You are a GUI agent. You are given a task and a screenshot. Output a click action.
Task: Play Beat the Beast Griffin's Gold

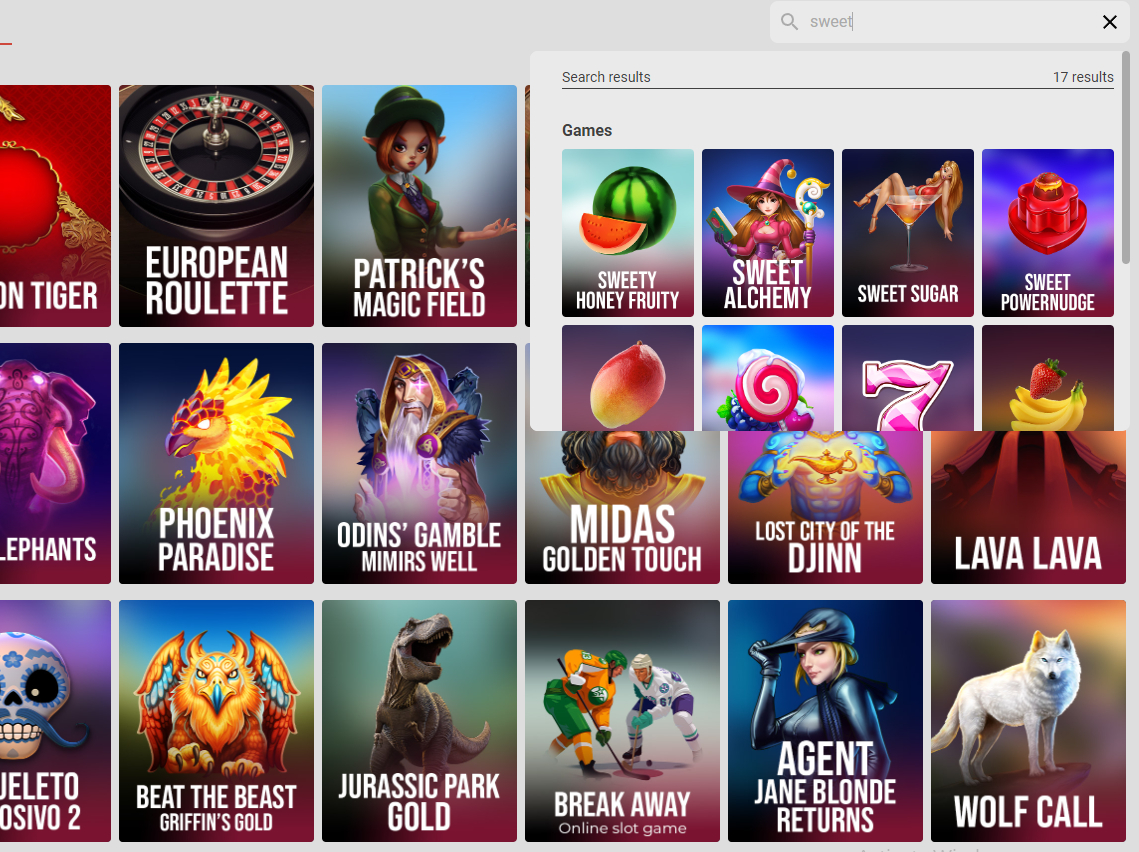point(216,721)
